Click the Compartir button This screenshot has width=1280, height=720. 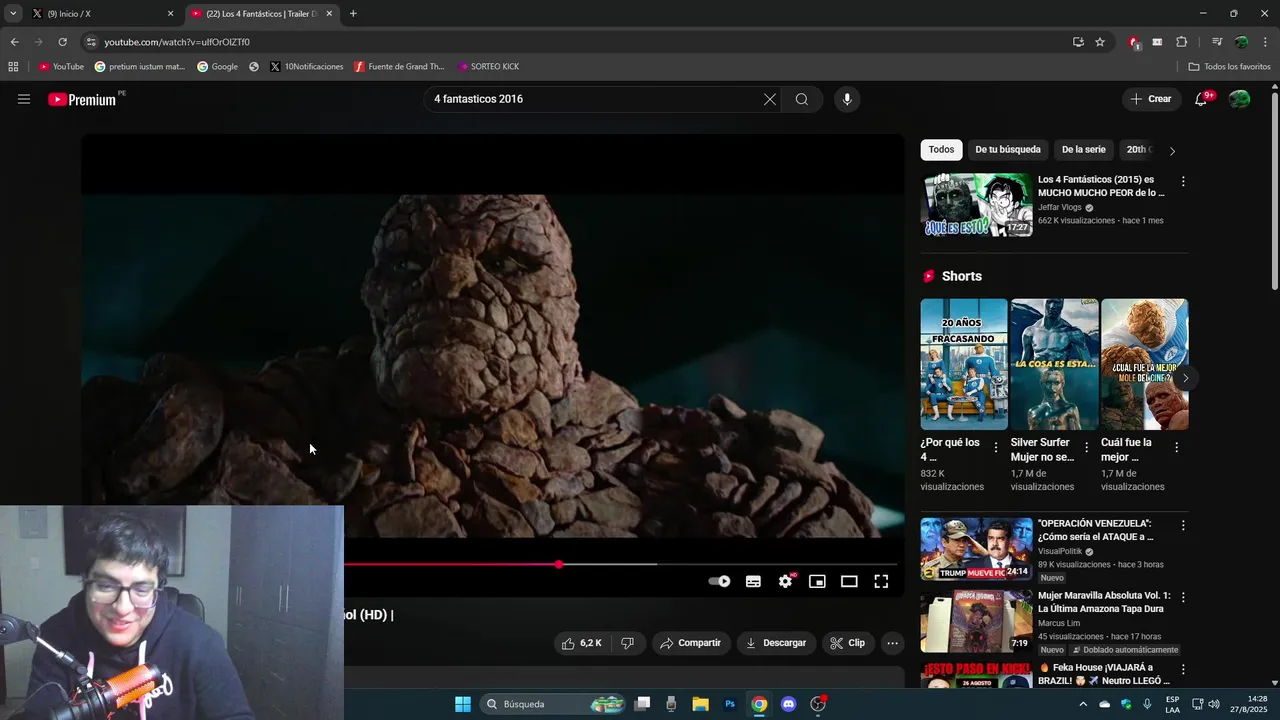click(x=691, y=643)
